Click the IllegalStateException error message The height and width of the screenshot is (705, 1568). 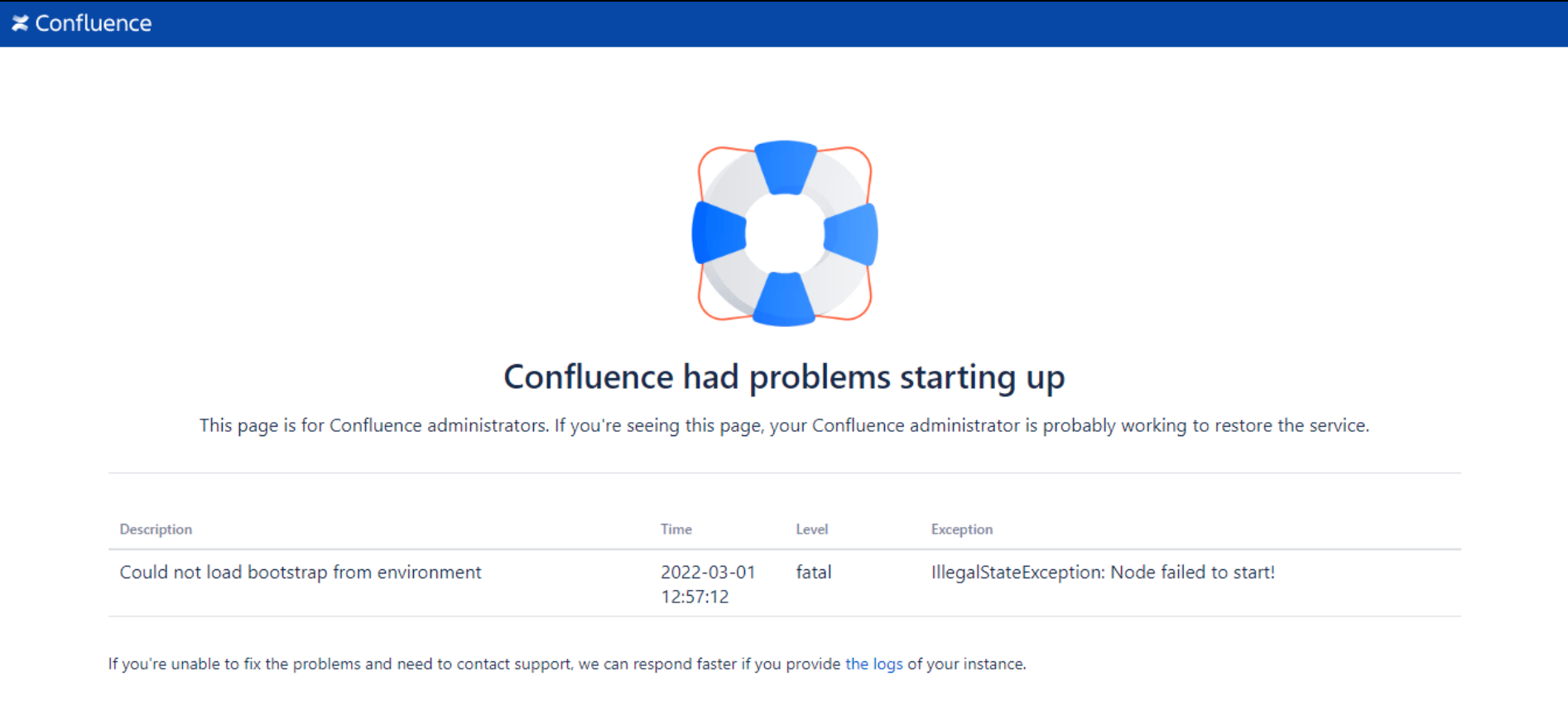[1103, 572]
